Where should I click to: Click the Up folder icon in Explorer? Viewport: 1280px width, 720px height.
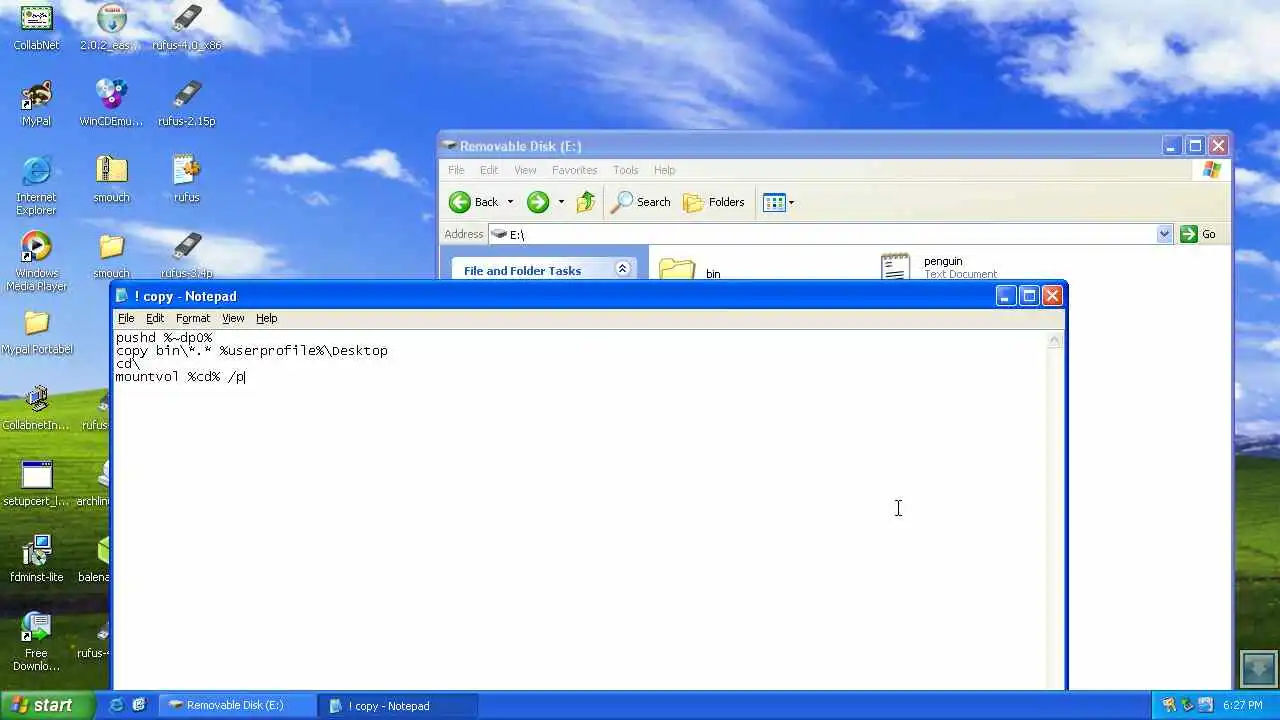tap(586, 202)
